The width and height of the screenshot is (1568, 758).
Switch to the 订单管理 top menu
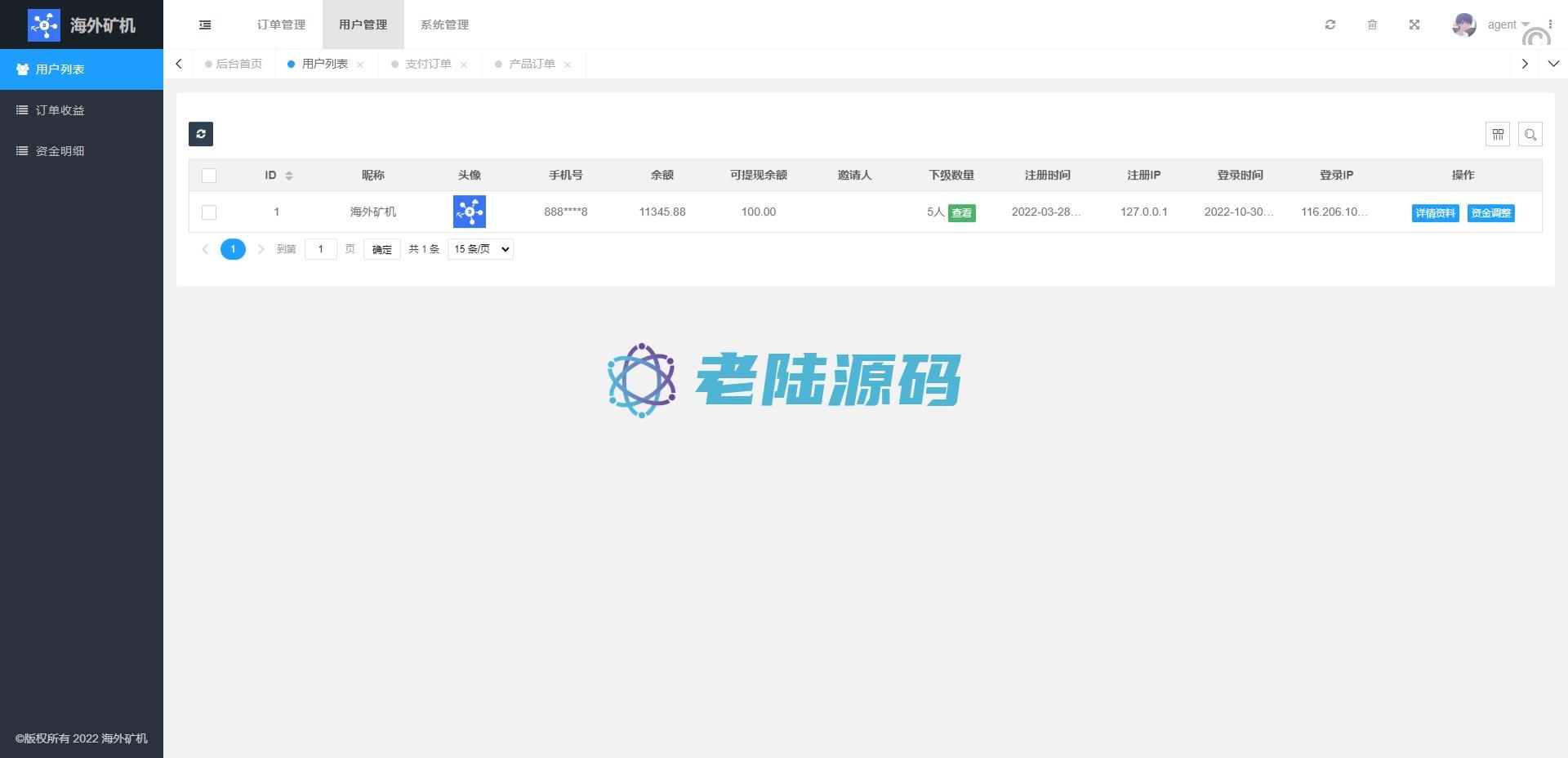[x=281, y=25]
